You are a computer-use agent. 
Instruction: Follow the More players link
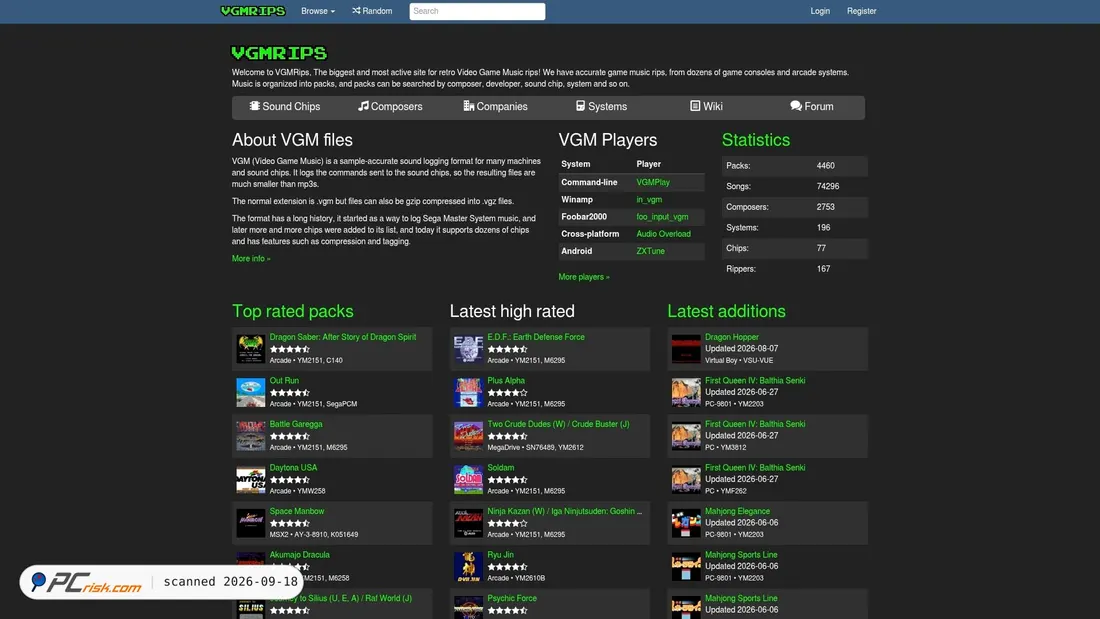584,277
